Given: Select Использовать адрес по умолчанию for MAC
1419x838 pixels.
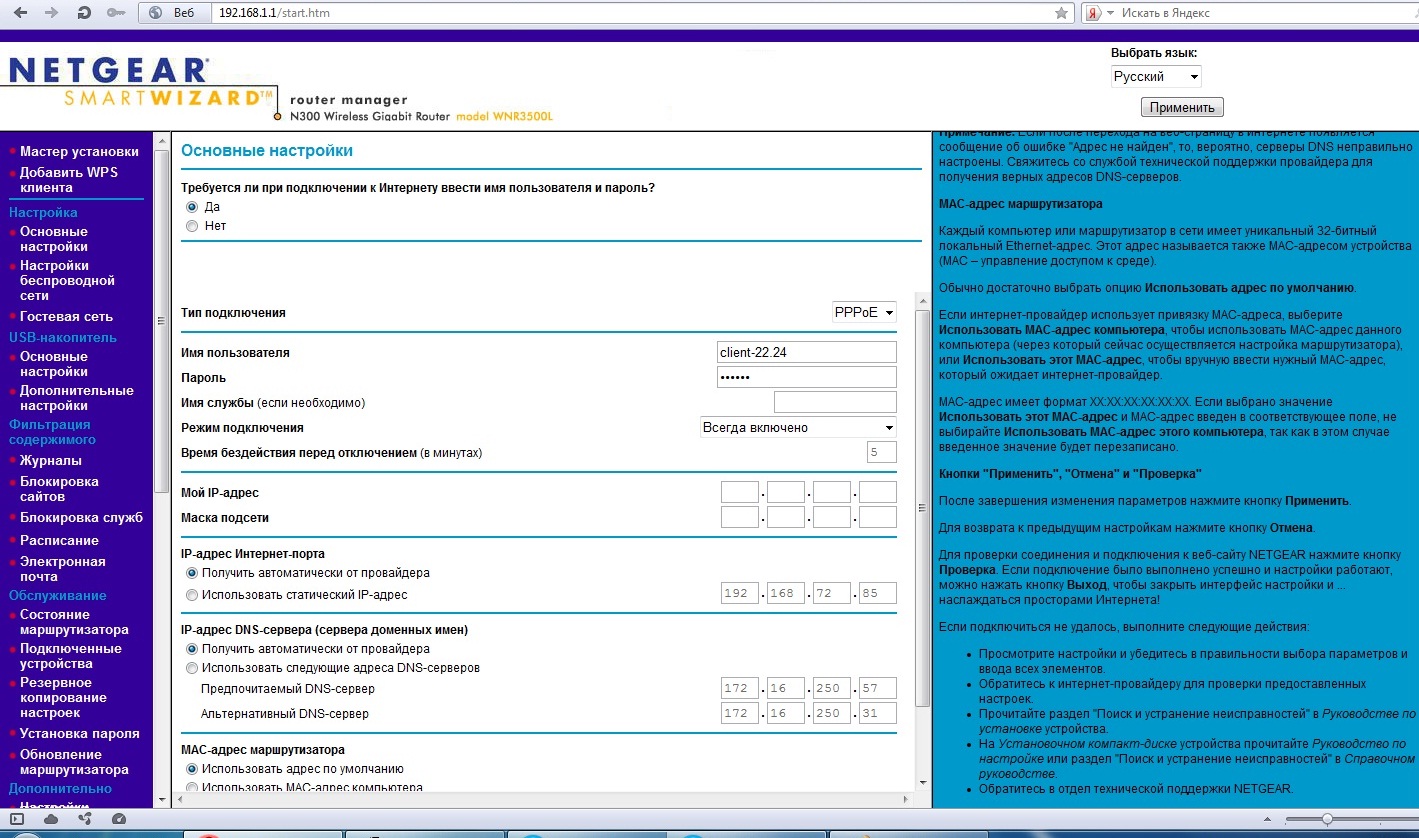Looking at the screenshot, I should (x=192, y=769).
